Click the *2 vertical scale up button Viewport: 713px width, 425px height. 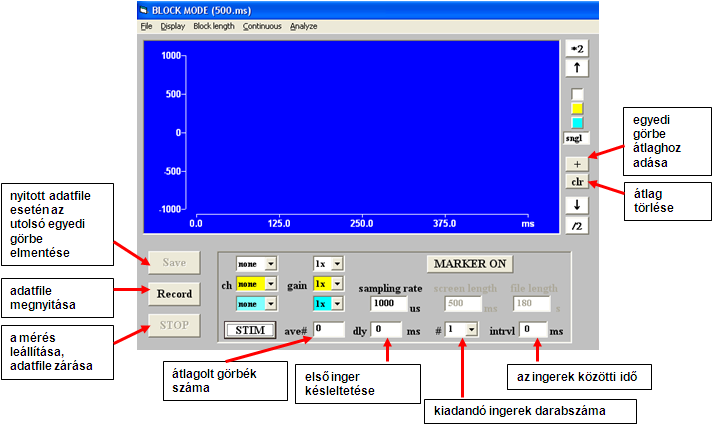(577, 49)
